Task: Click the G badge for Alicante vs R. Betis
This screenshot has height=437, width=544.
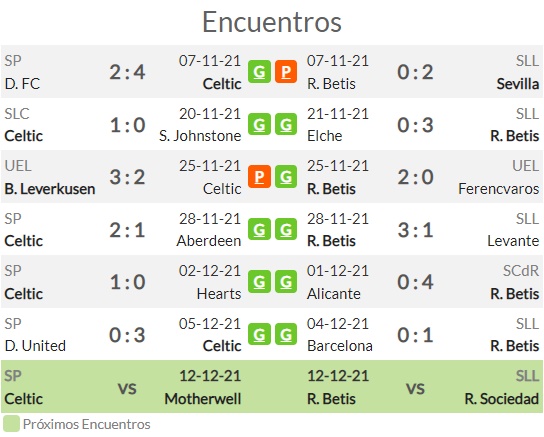Action: (286, 282)
